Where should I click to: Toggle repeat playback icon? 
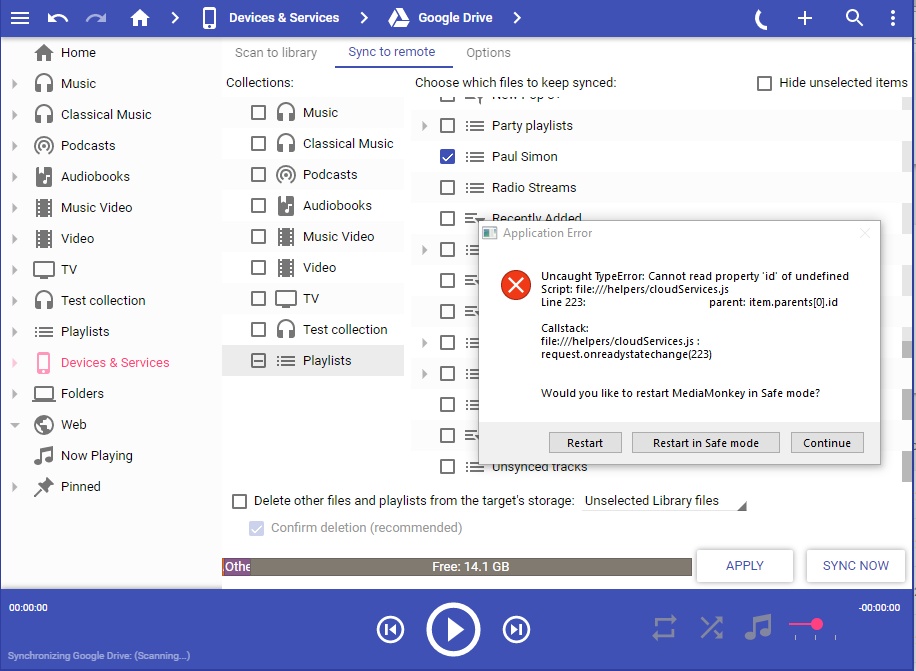[x=665, y=628]
